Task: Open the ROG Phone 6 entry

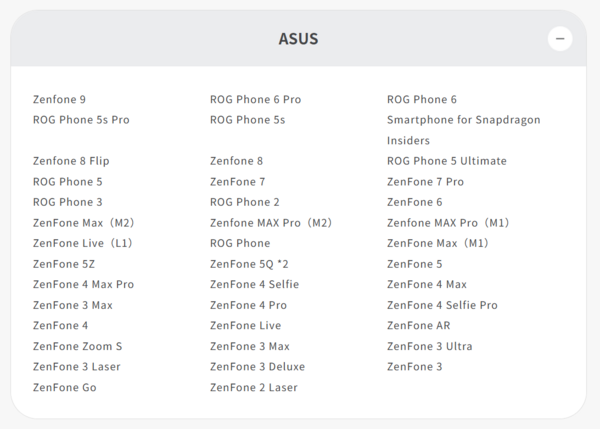Action: click(422, 100)
